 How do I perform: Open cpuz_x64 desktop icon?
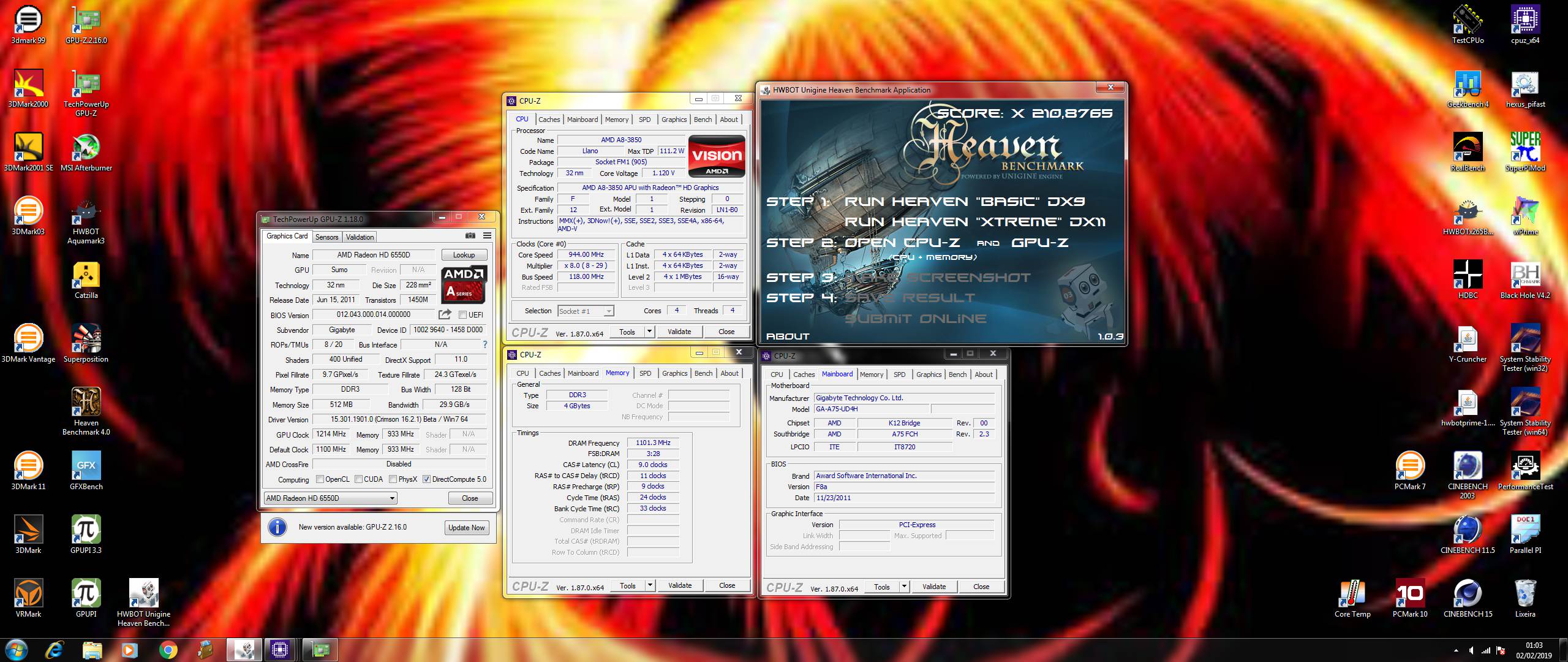(x=1525, y=25)
